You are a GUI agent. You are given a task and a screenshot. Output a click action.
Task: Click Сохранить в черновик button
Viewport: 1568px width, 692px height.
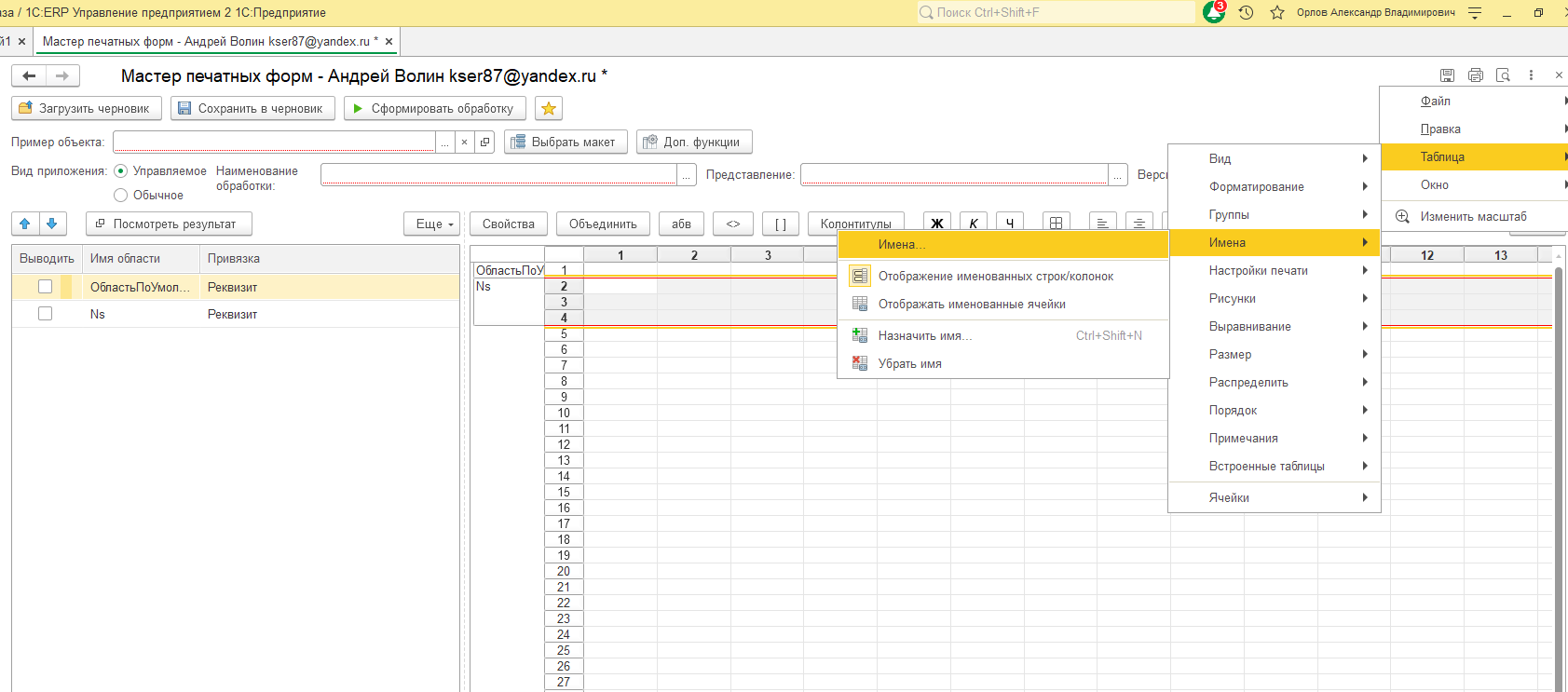pos(252,108)
